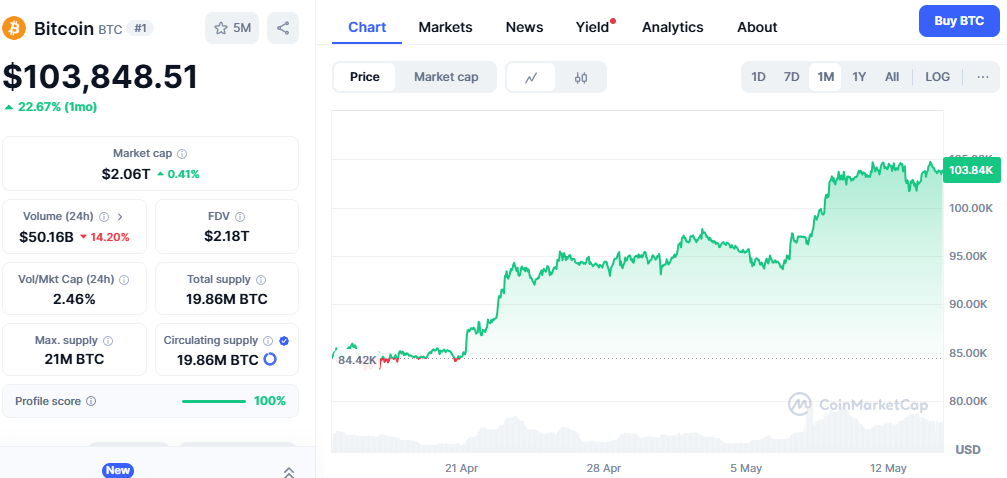Toggle LOG scale on the chart

[938, 77]
